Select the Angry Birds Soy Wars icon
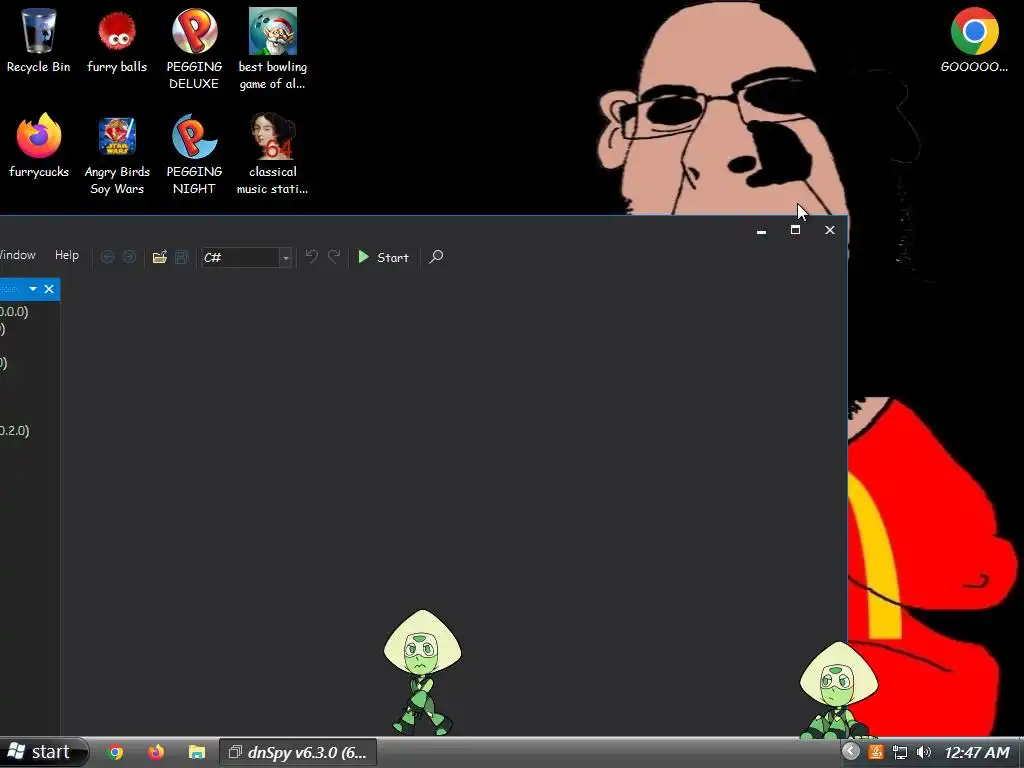The width and height of the screenshot is (1024, 768). (x=117, y=155)
